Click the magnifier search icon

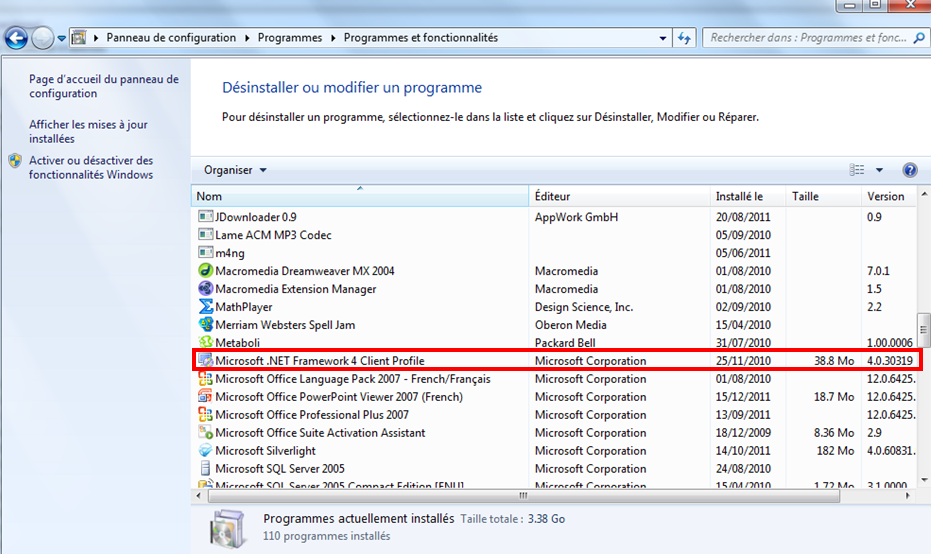pos(919,38)
